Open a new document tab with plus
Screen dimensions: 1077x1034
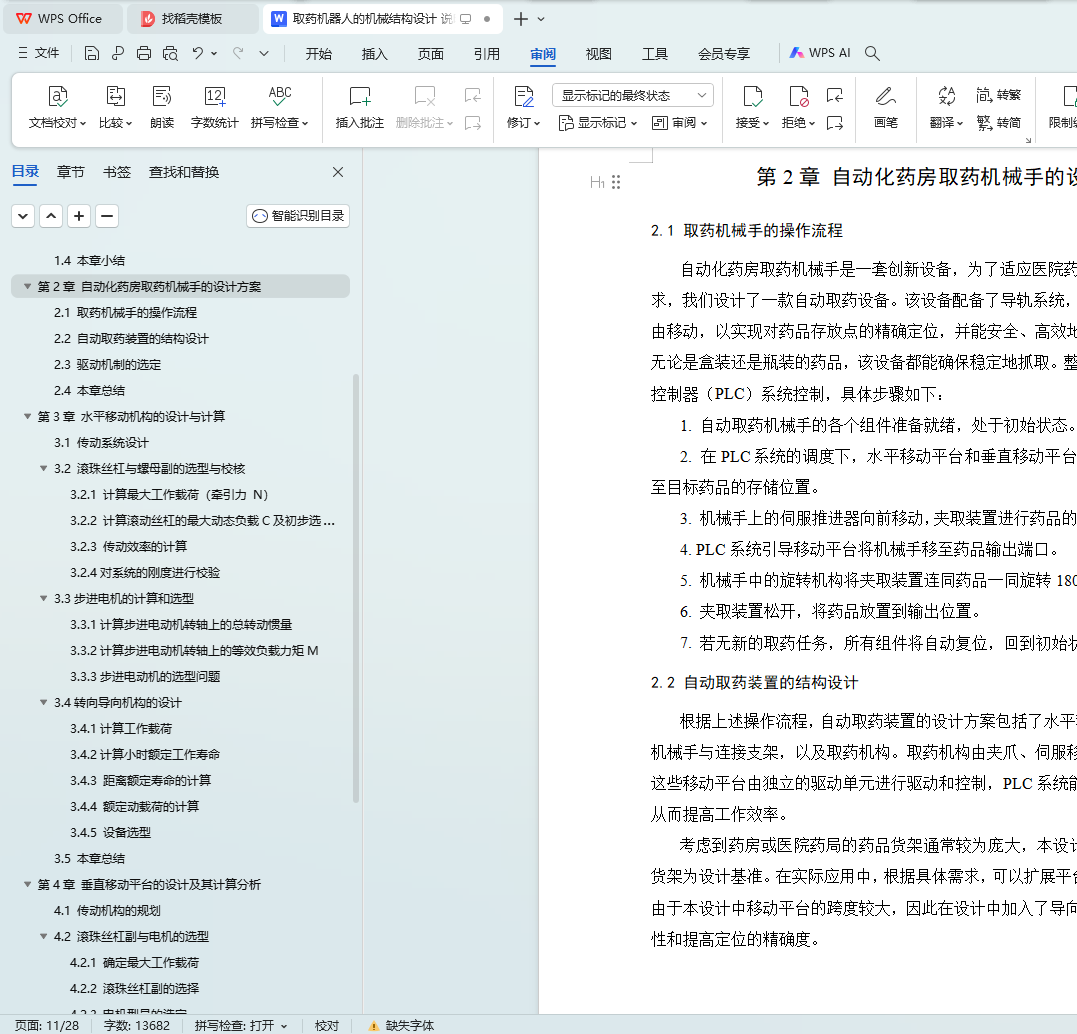pos(521,19)
